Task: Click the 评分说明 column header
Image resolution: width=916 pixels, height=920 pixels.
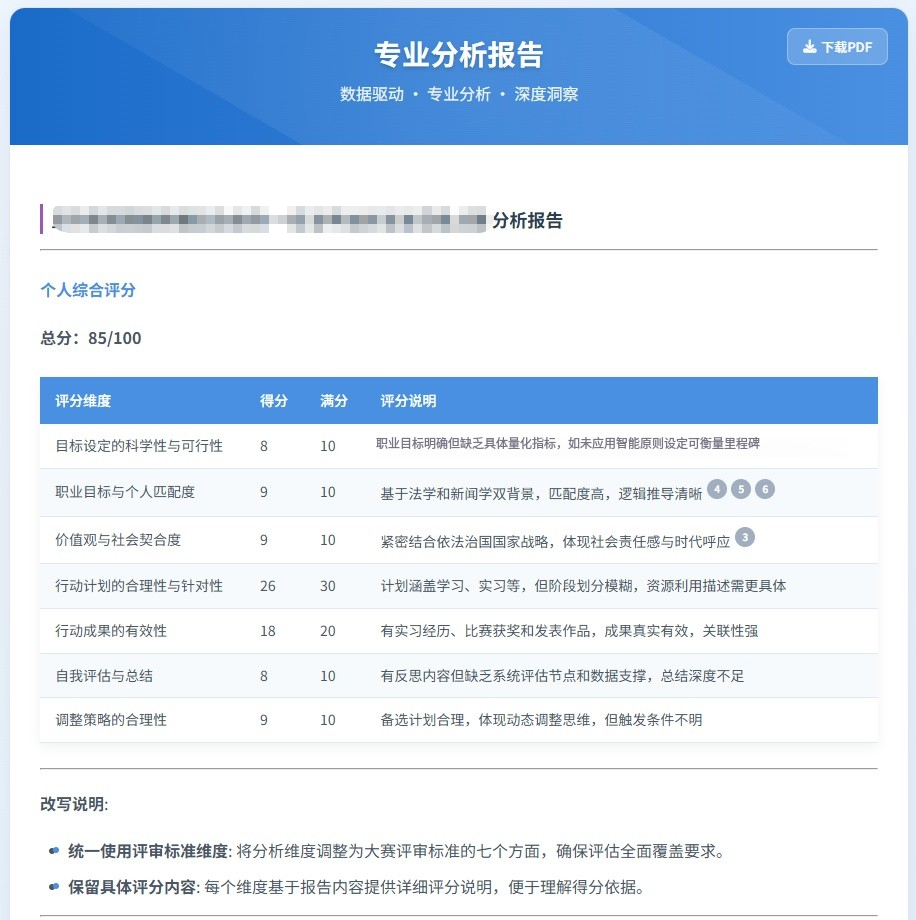Action: [408, 401]
